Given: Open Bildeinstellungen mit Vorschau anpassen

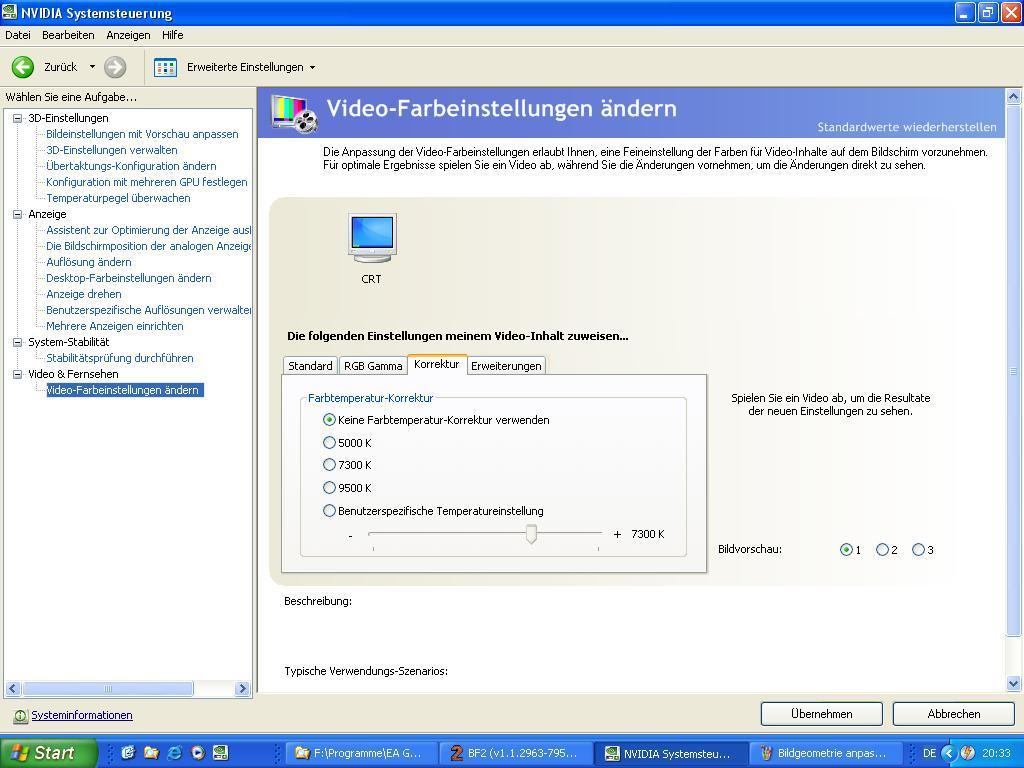Looking at the screenshot, I should 142,134.
